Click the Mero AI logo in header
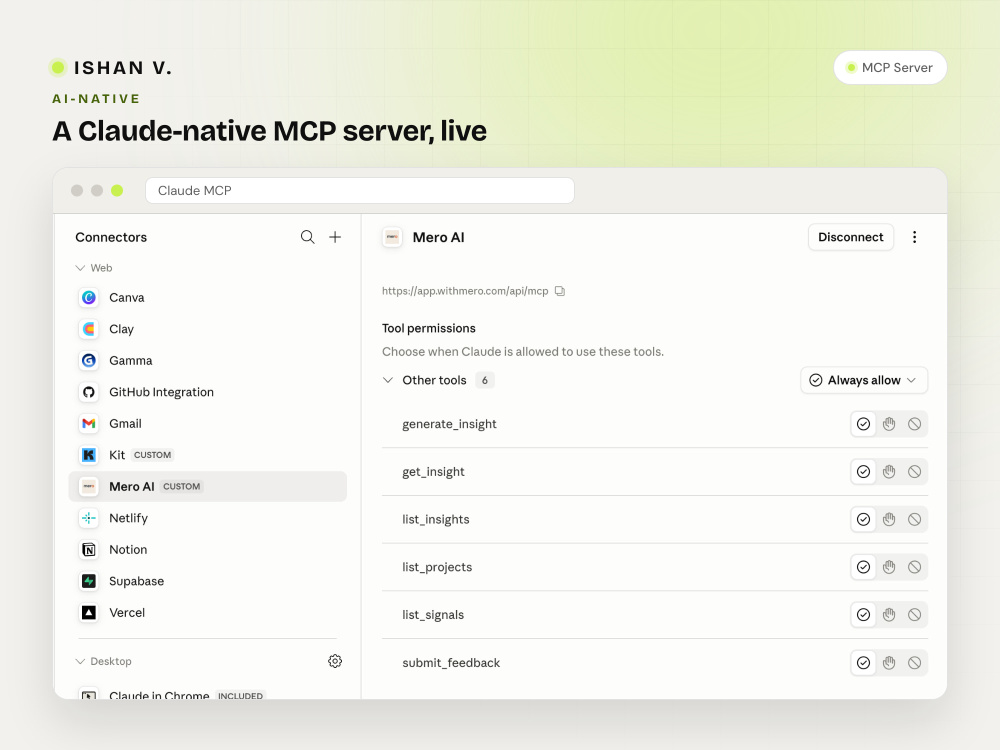This screenshot has height=750, width=1000. (x=392, y=237)
